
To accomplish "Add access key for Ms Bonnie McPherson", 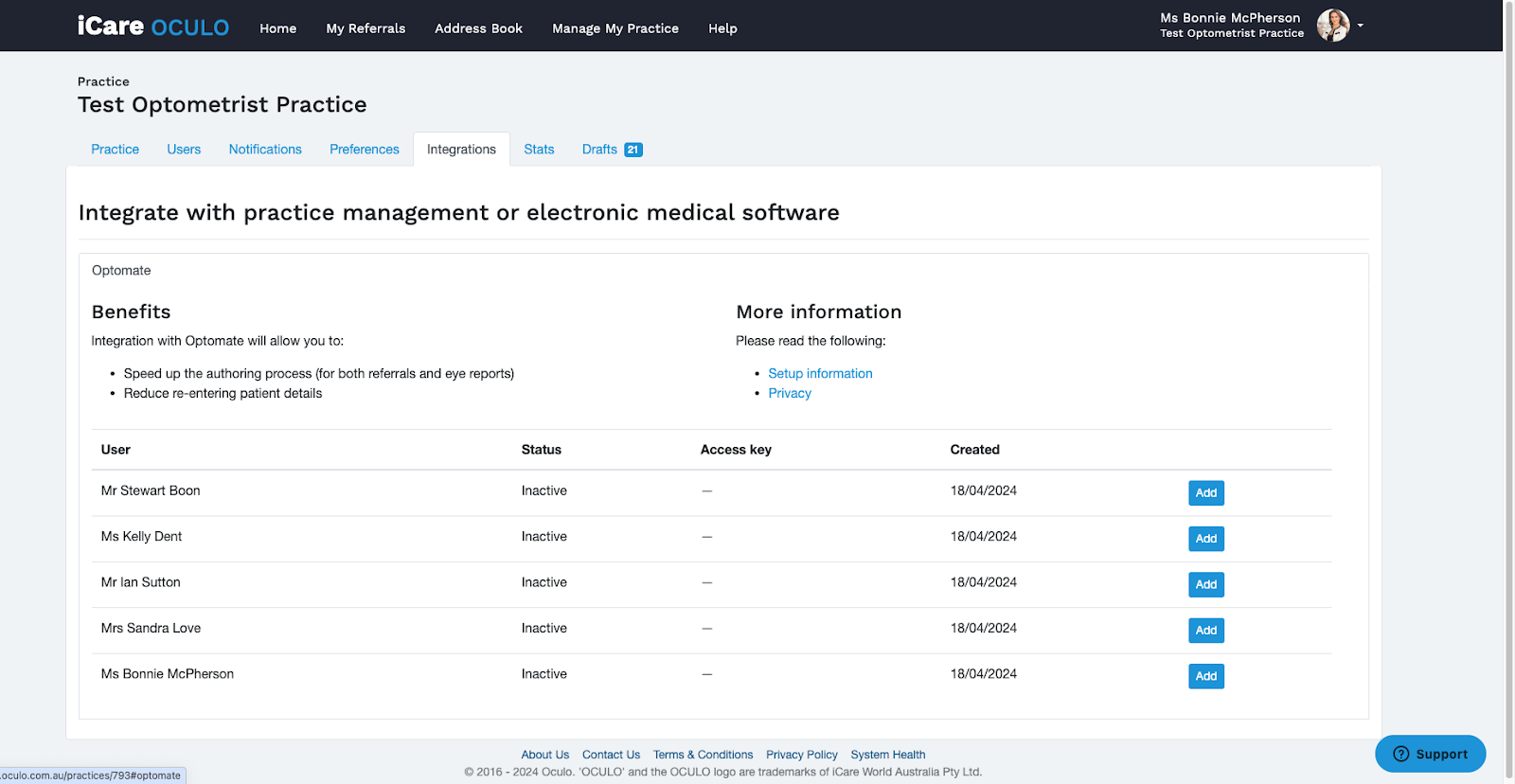I will click(x=1205, y=676).
